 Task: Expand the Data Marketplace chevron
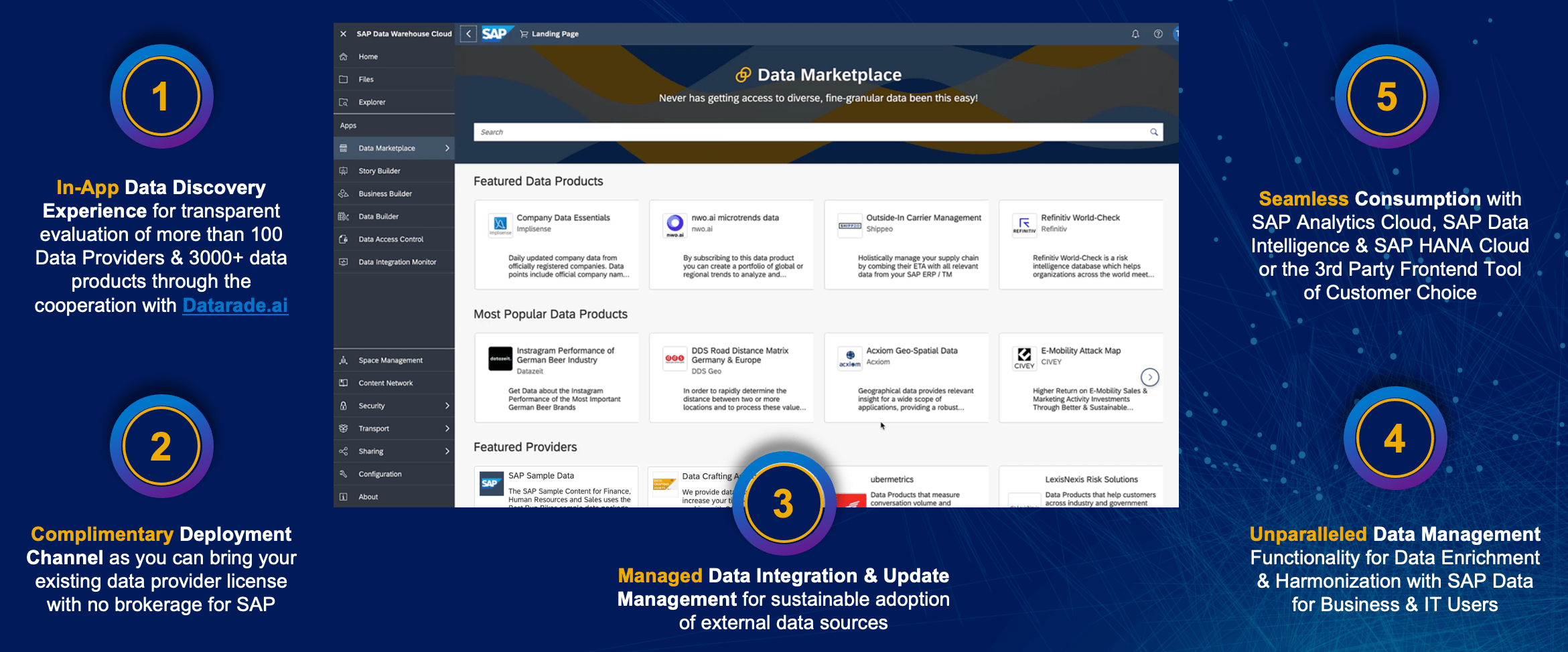point(447,149)
